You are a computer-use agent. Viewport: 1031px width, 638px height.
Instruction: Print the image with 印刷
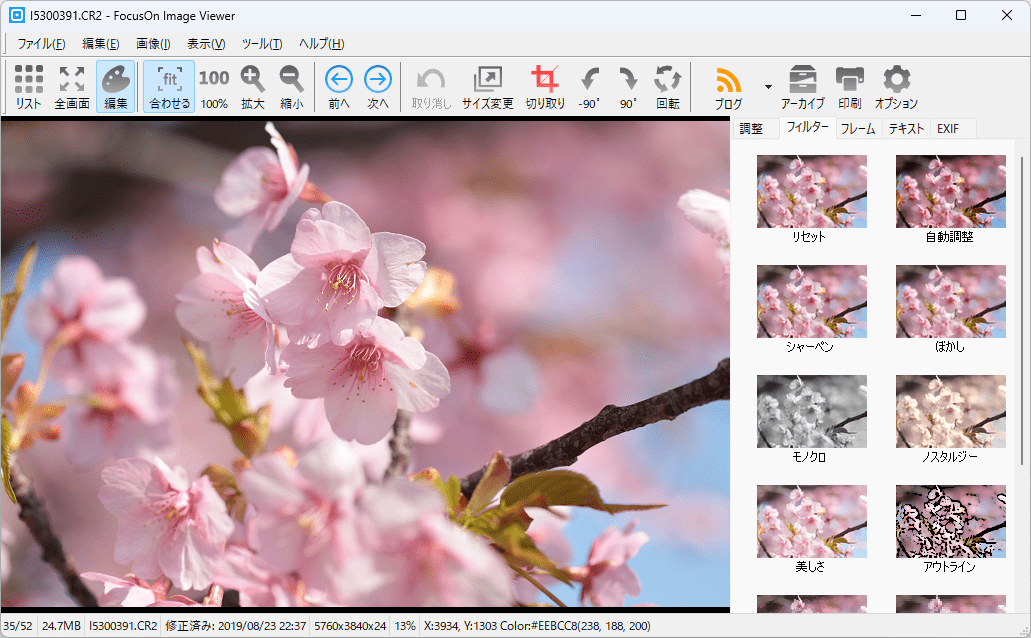tap(850, 87)
